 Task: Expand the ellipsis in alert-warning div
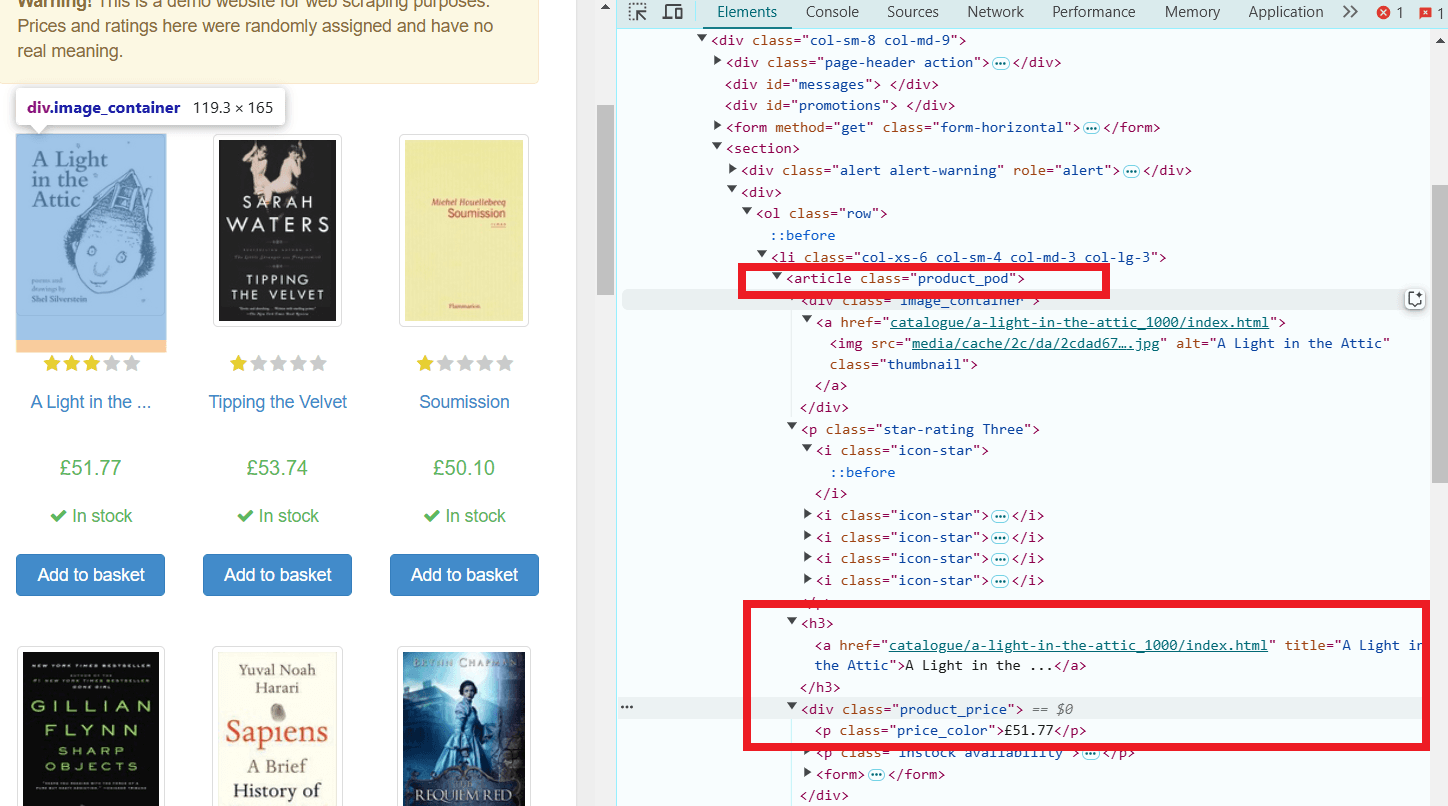[1131, 171]
